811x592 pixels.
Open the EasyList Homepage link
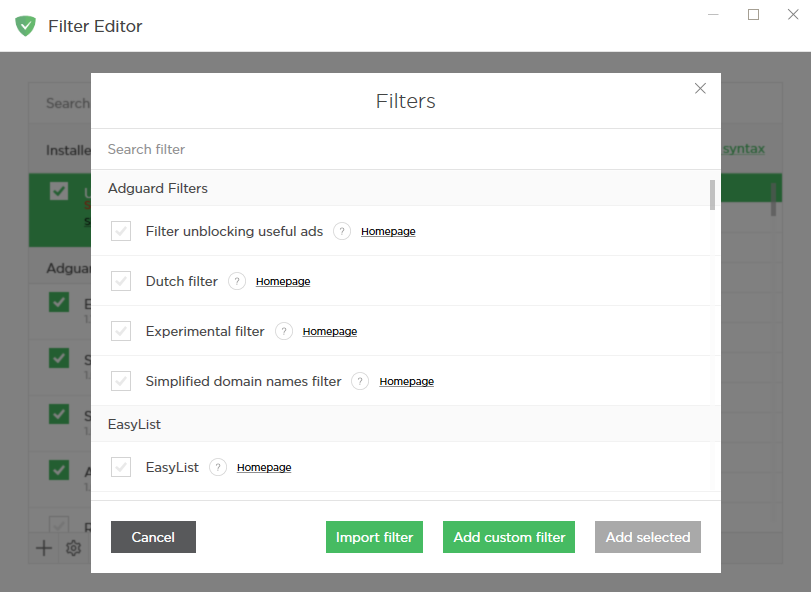[264, 468]
